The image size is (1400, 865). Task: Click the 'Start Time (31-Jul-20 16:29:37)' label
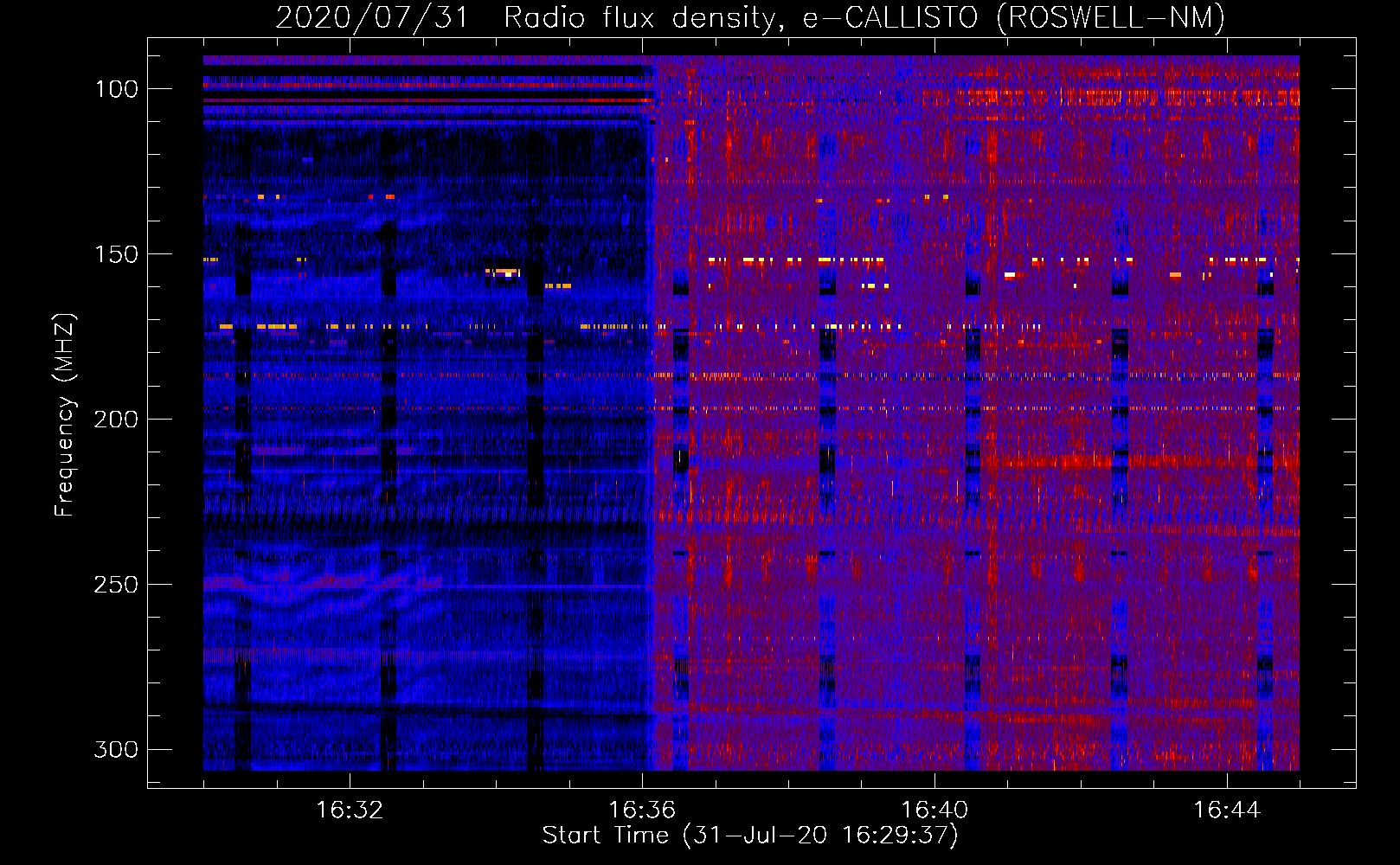[x=750, y=836]
